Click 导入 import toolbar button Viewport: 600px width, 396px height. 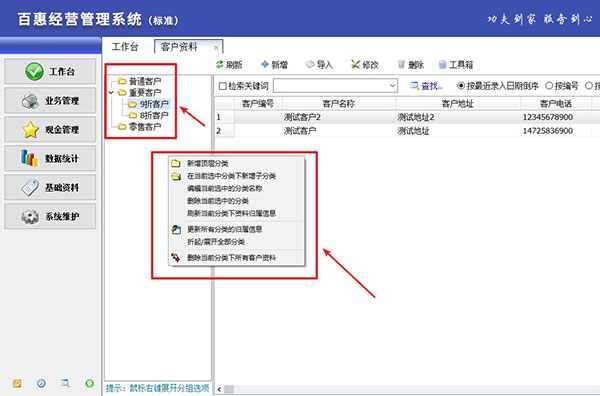(x=319, y=65)
